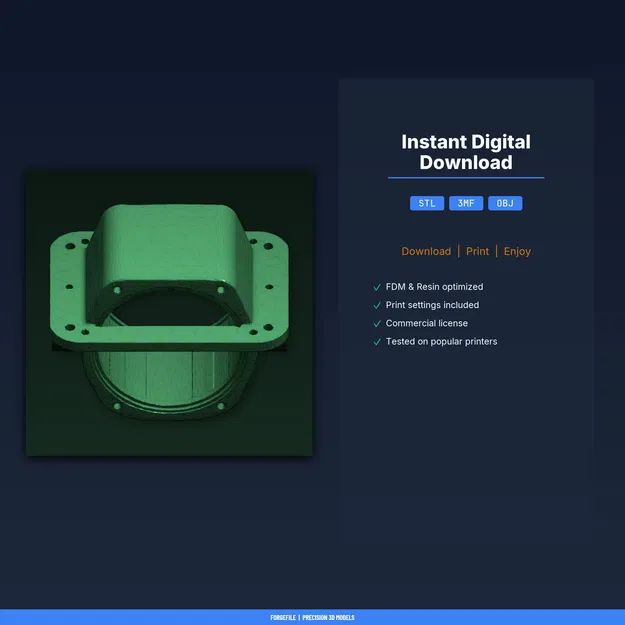The width and height of the screenshot is (625, 625).
Task: Click the checkmark beside Tested on popular printers
Action: (x=377, y=342)
